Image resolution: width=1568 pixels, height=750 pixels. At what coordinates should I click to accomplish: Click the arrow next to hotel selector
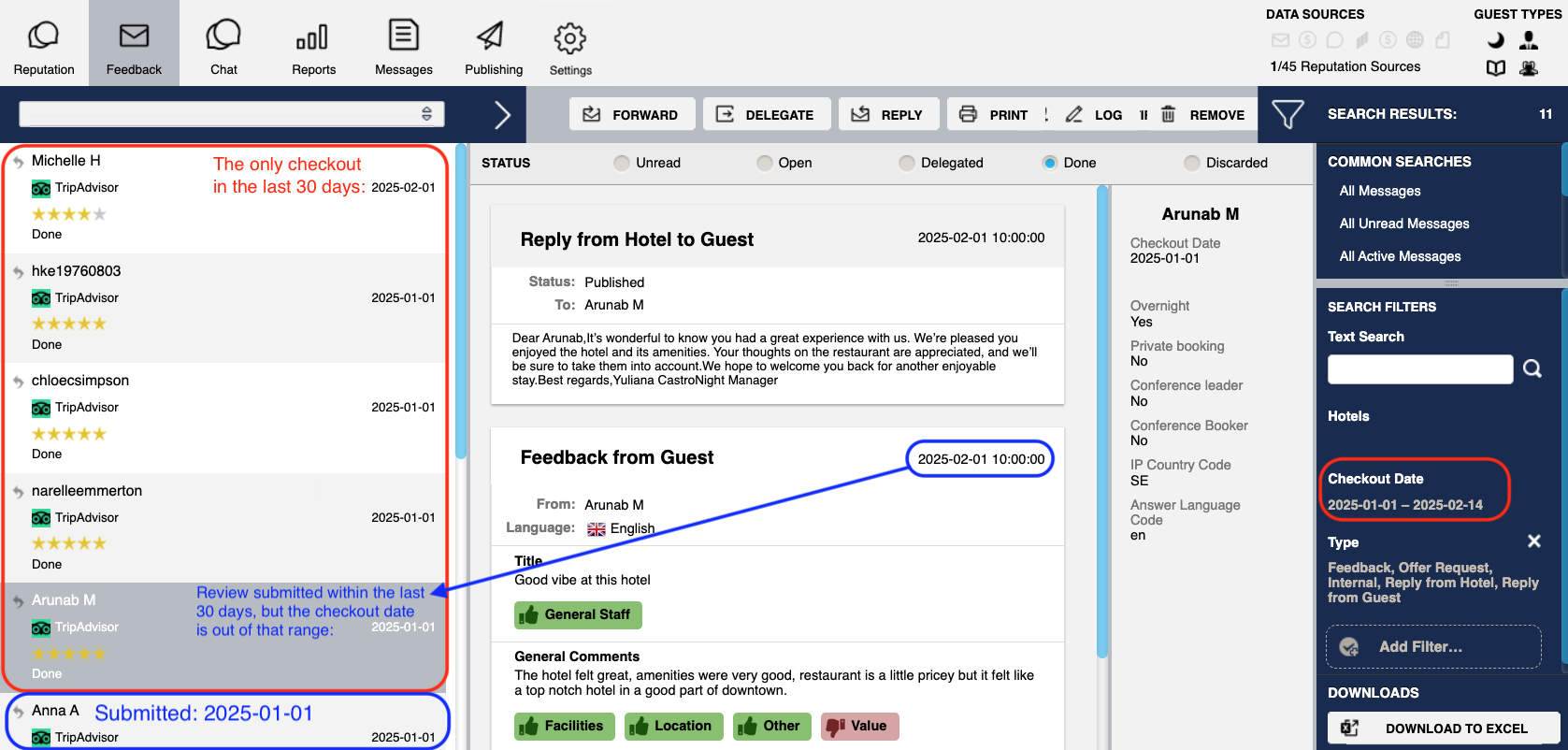(x=502, y=115)
